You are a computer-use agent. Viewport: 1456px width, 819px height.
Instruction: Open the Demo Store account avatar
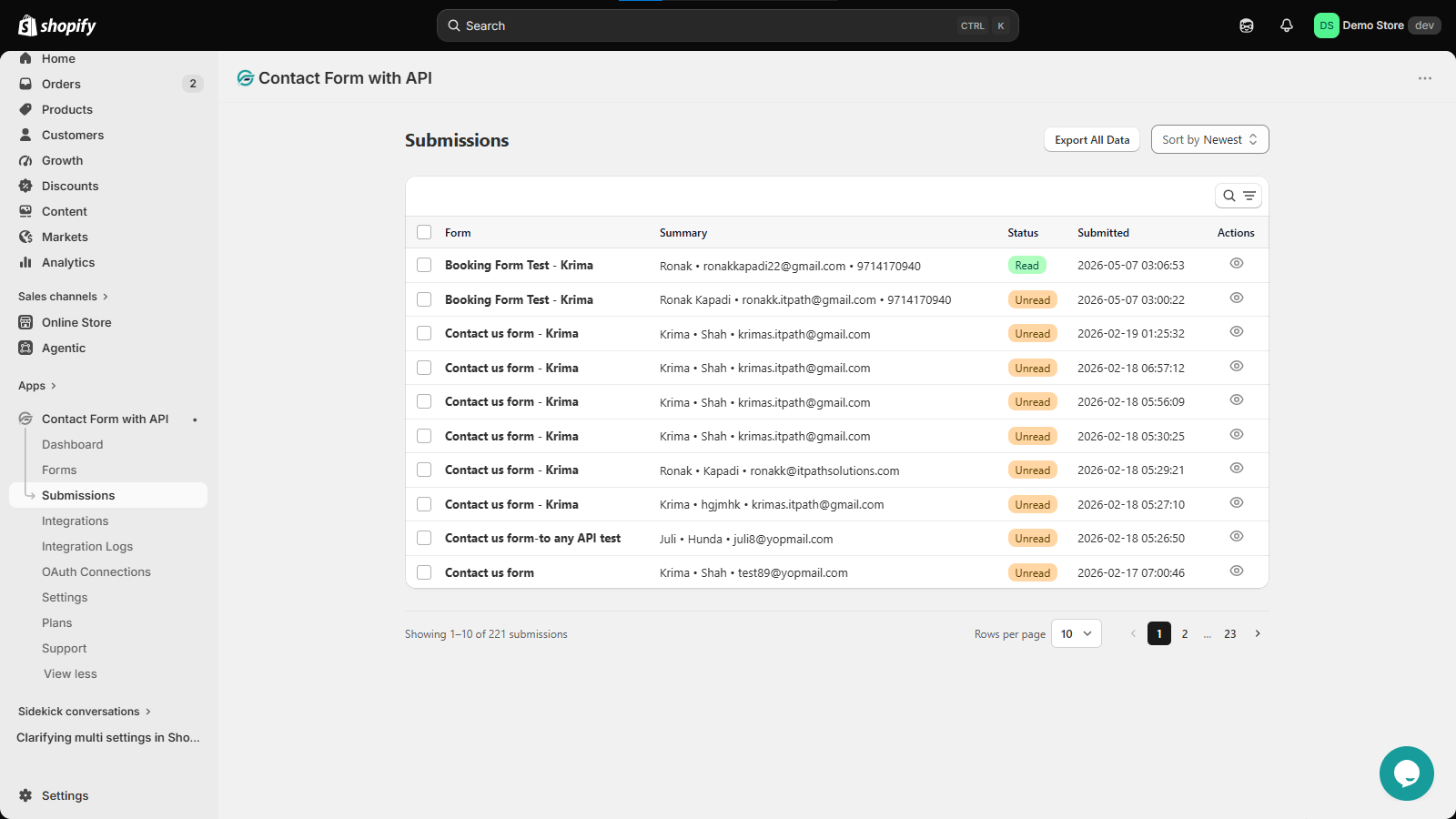pos(1326,25)
